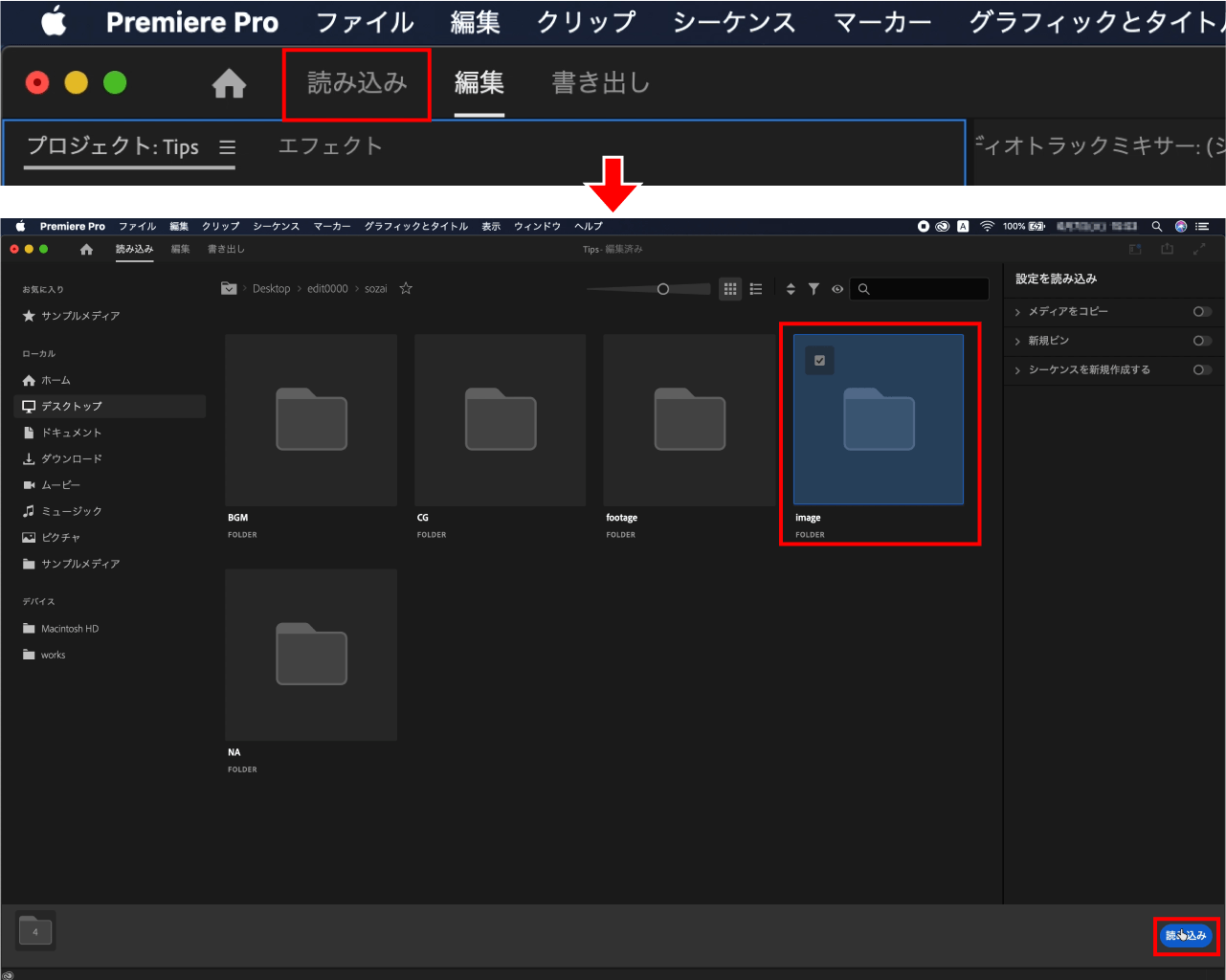
Task: Click 書き出し tab in the enlarged top crop
Action: (x=601, y=83)
